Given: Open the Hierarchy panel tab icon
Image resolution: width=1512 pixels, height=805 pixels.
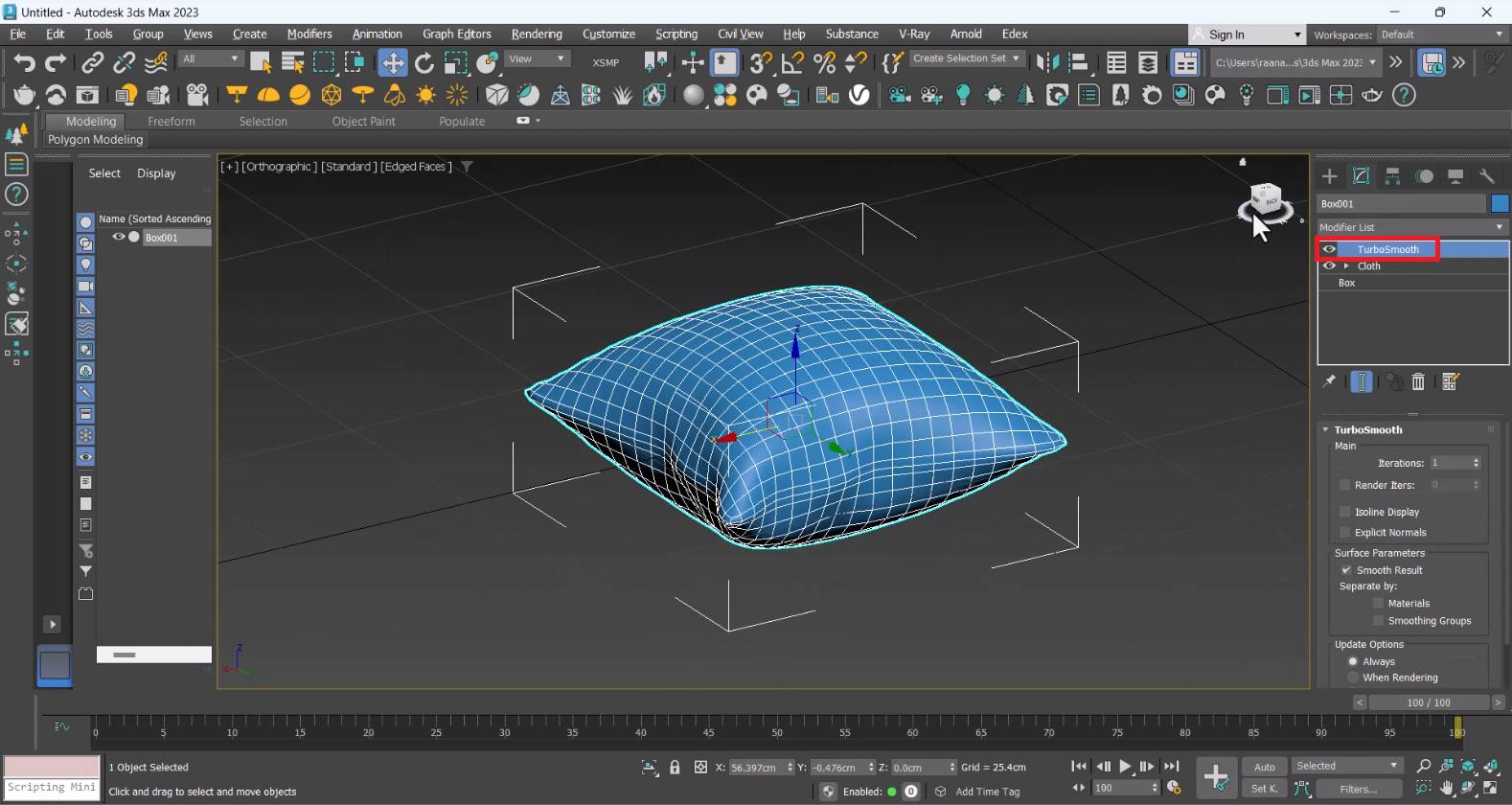Looking at the screenshot, I should 1392,176.
